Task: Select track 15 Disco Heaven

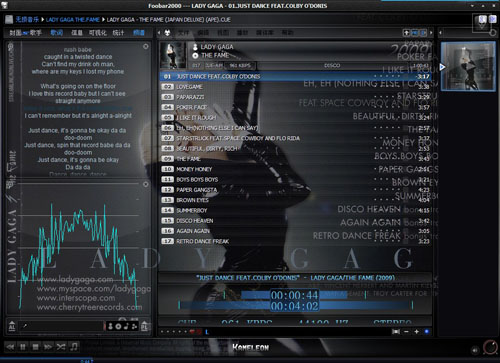Action: click(296, 221)
